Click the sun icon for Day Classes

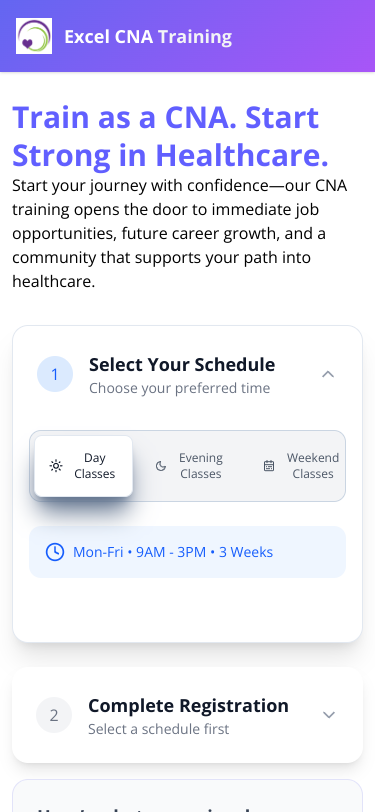tap(55, 466)
